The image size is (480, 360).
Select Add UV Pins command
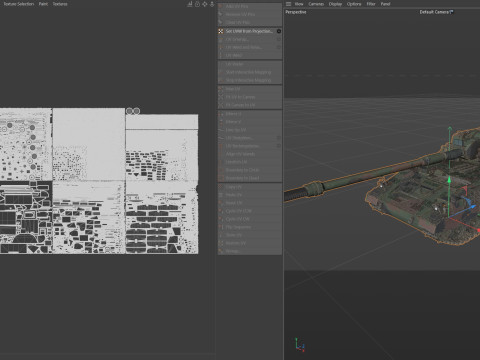250,7
